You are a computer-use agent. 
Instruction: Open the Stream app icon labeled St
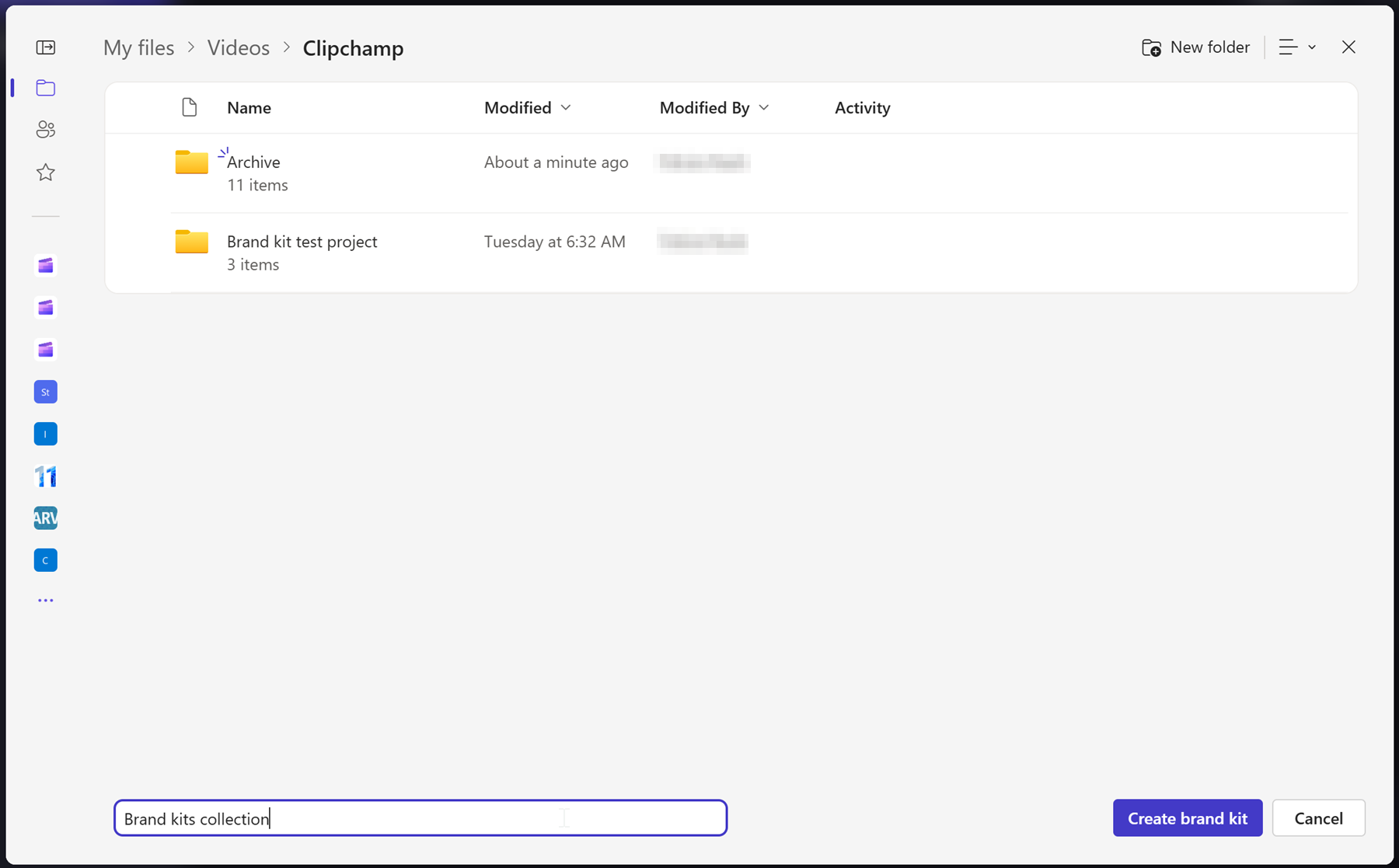point(46,392)
